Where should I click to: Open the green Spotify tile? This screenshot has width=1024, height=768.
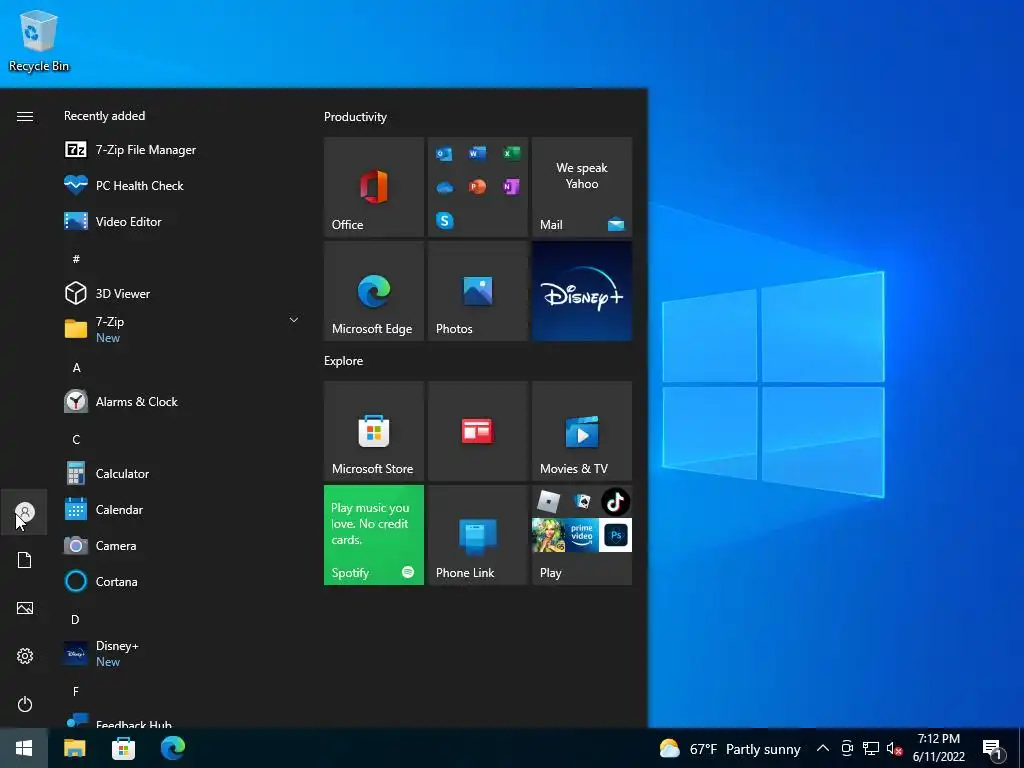click(374, 535)
